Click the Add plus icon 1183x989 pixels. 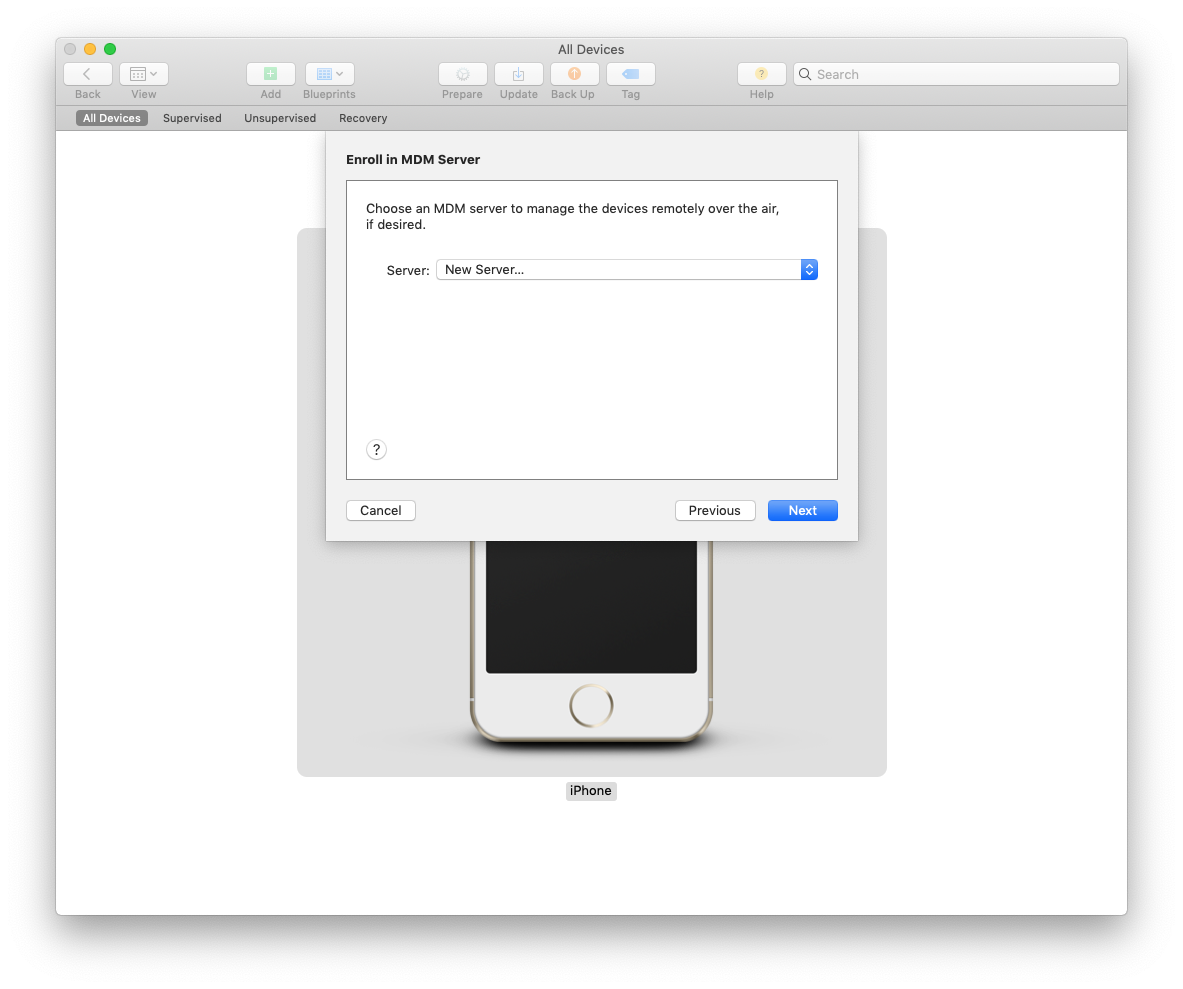pyautogui.click(x=270, y=74)
